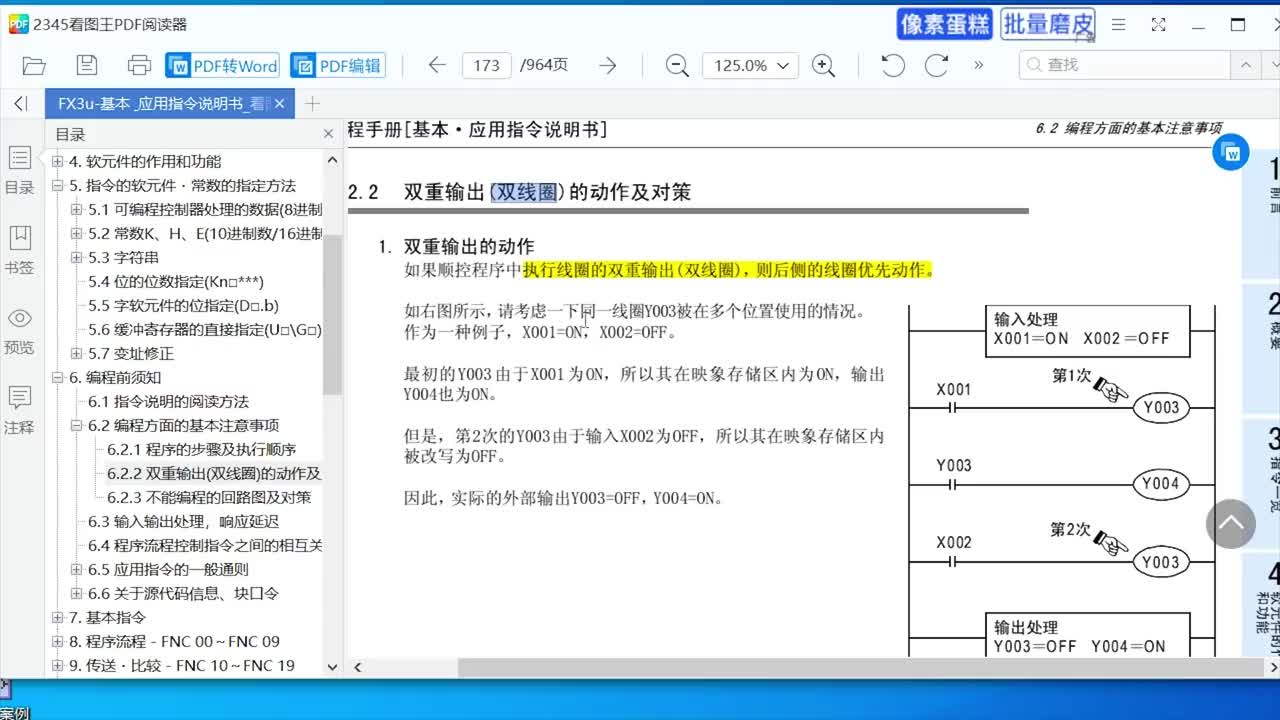Jump to top with round arrow button
Viewport: 1280px width, 720px height.
(x=1230, y=523)
